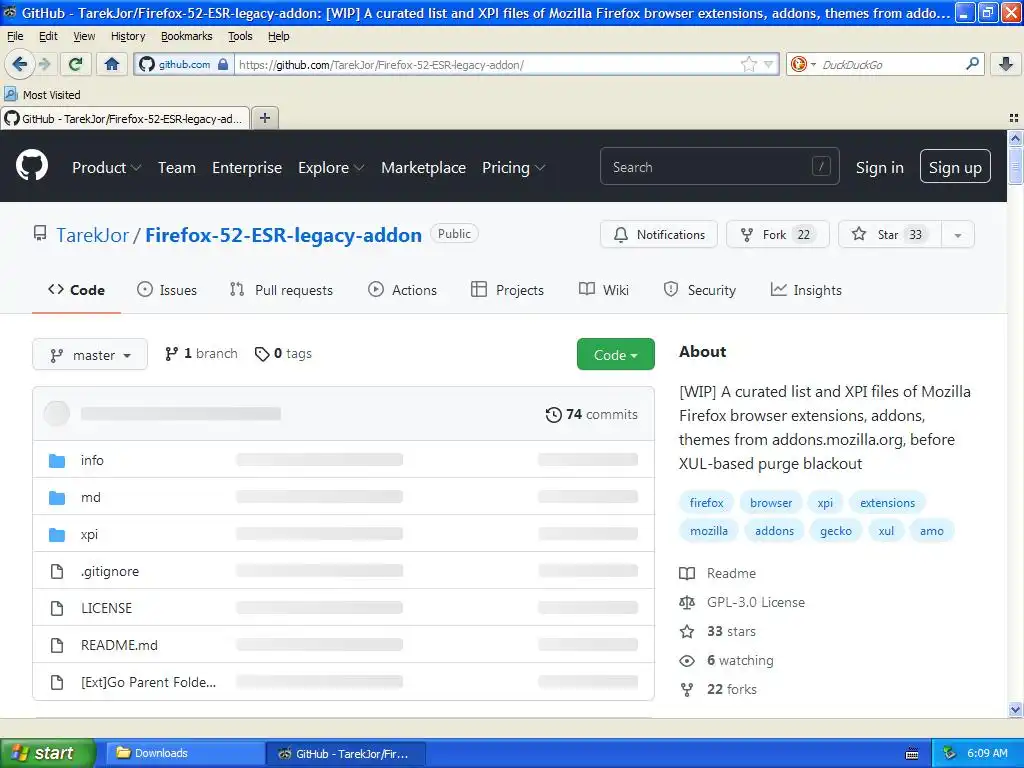
Task: Open the Projects tab
Action: [507, 290]
